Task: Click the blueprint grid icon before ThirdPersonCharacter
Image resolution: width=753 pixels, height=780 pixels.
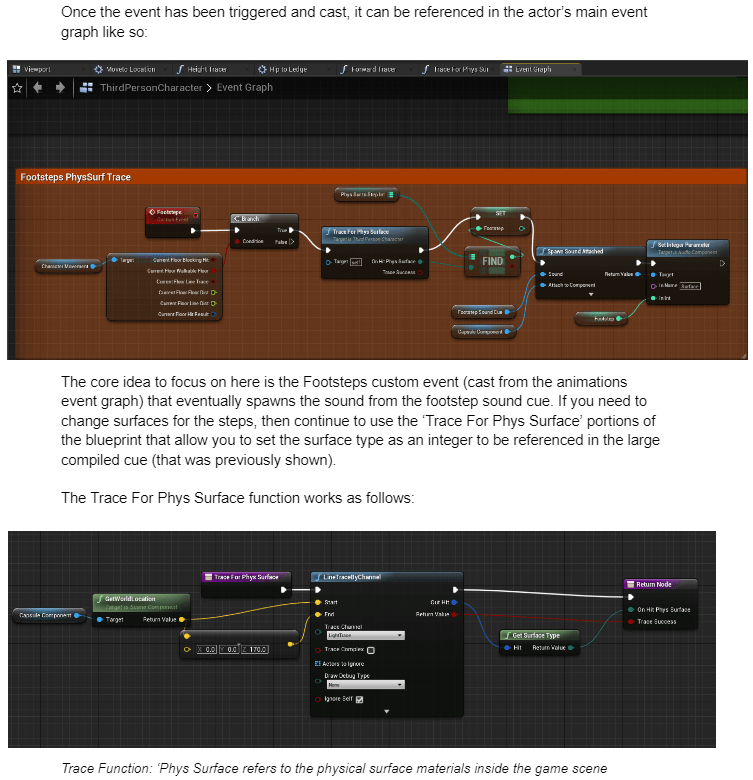Action: pyautogui.click(x=84, y=88)
